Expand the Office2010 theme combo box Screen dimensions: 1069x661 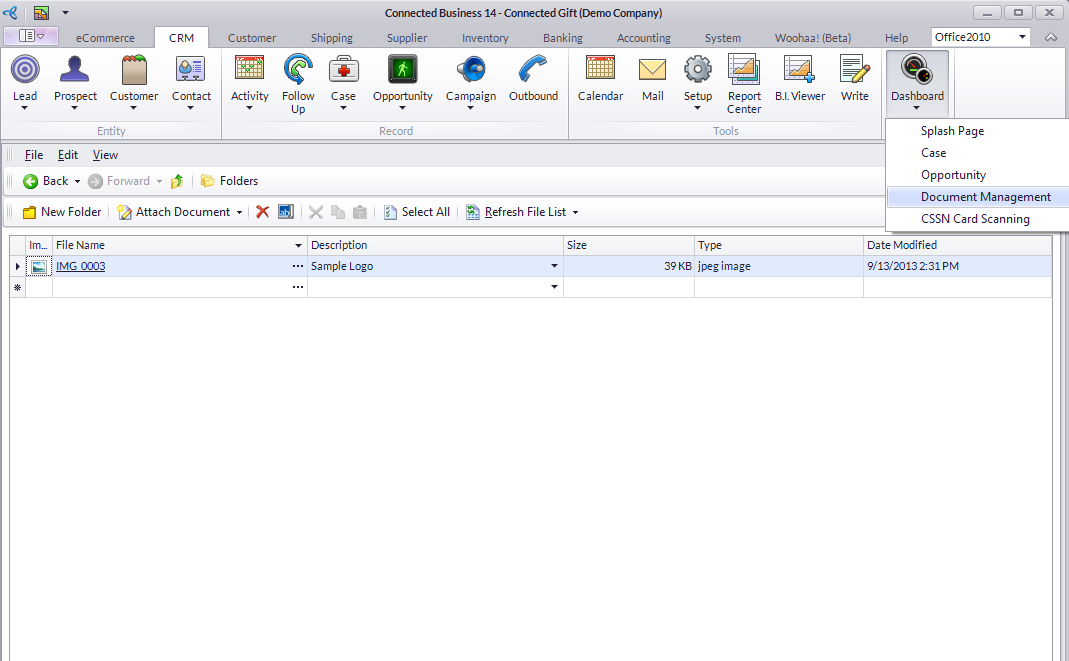click(x=1022, y=37)
